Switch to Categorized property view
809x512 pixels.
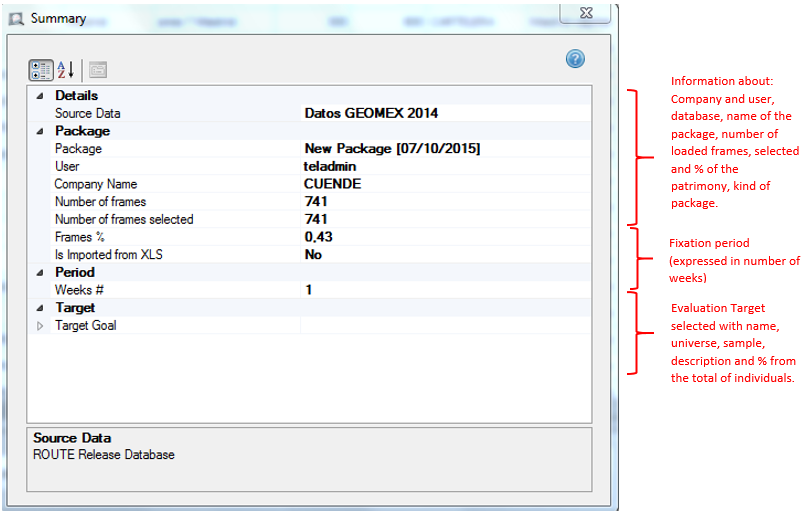click(41, 70)
